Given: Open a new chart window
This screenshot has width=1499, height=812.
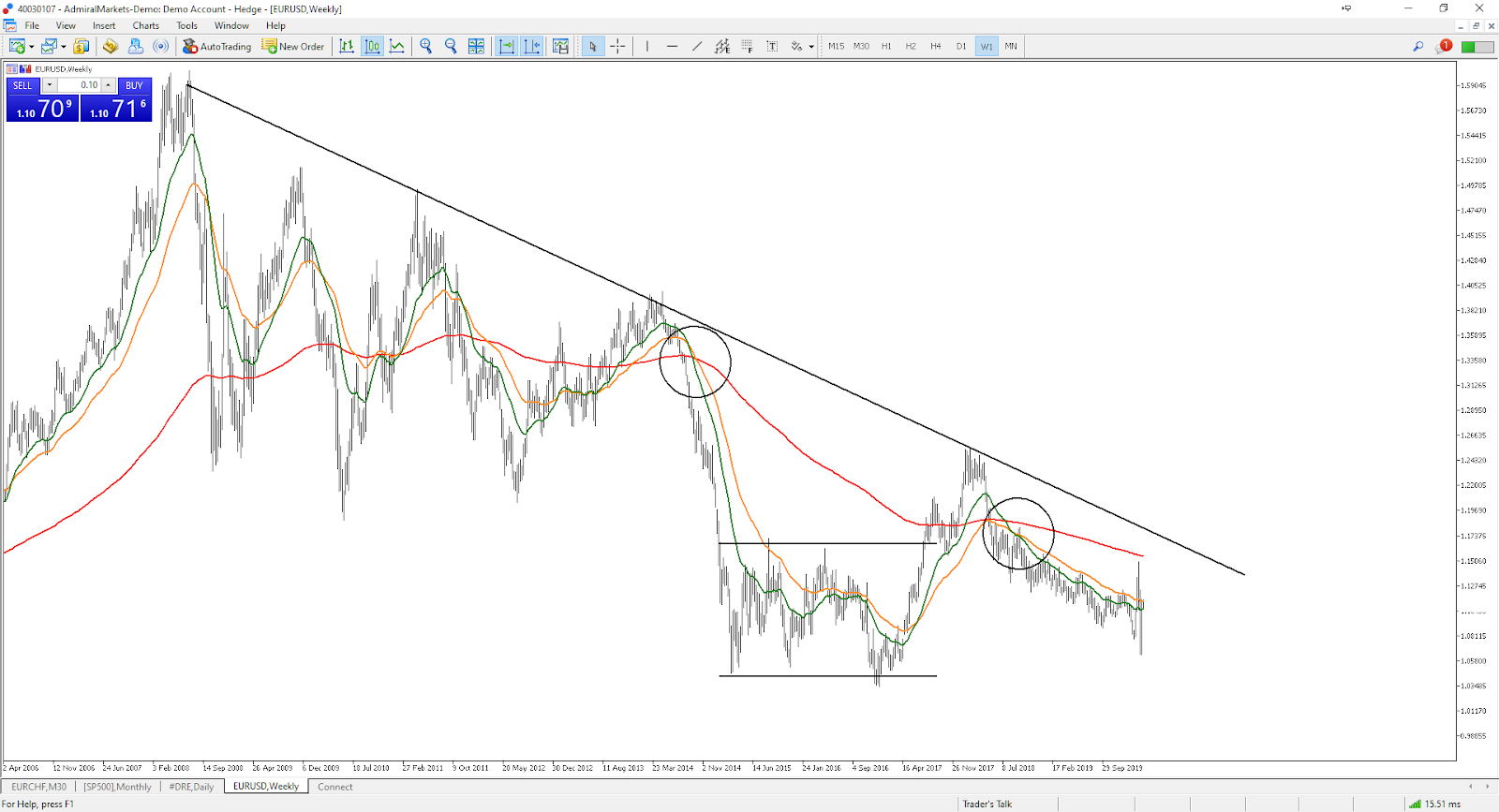Looking at the screenshot, I should 16,46.
